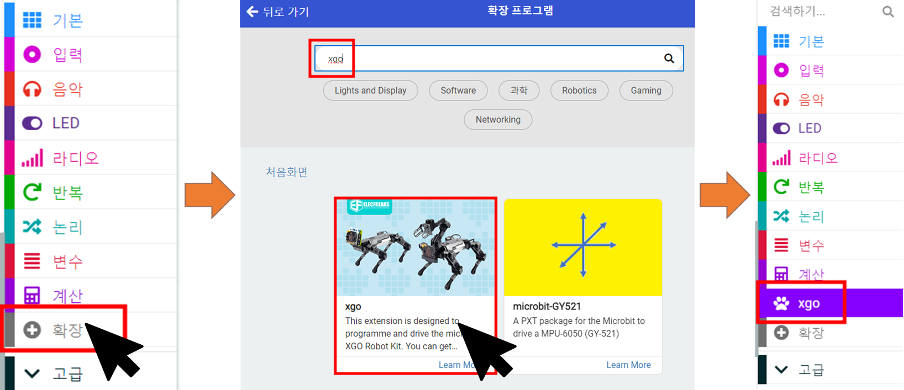Click 반복 loop icon in right toolbox
This screenshot has height=390, width=904.
point(781,186)
